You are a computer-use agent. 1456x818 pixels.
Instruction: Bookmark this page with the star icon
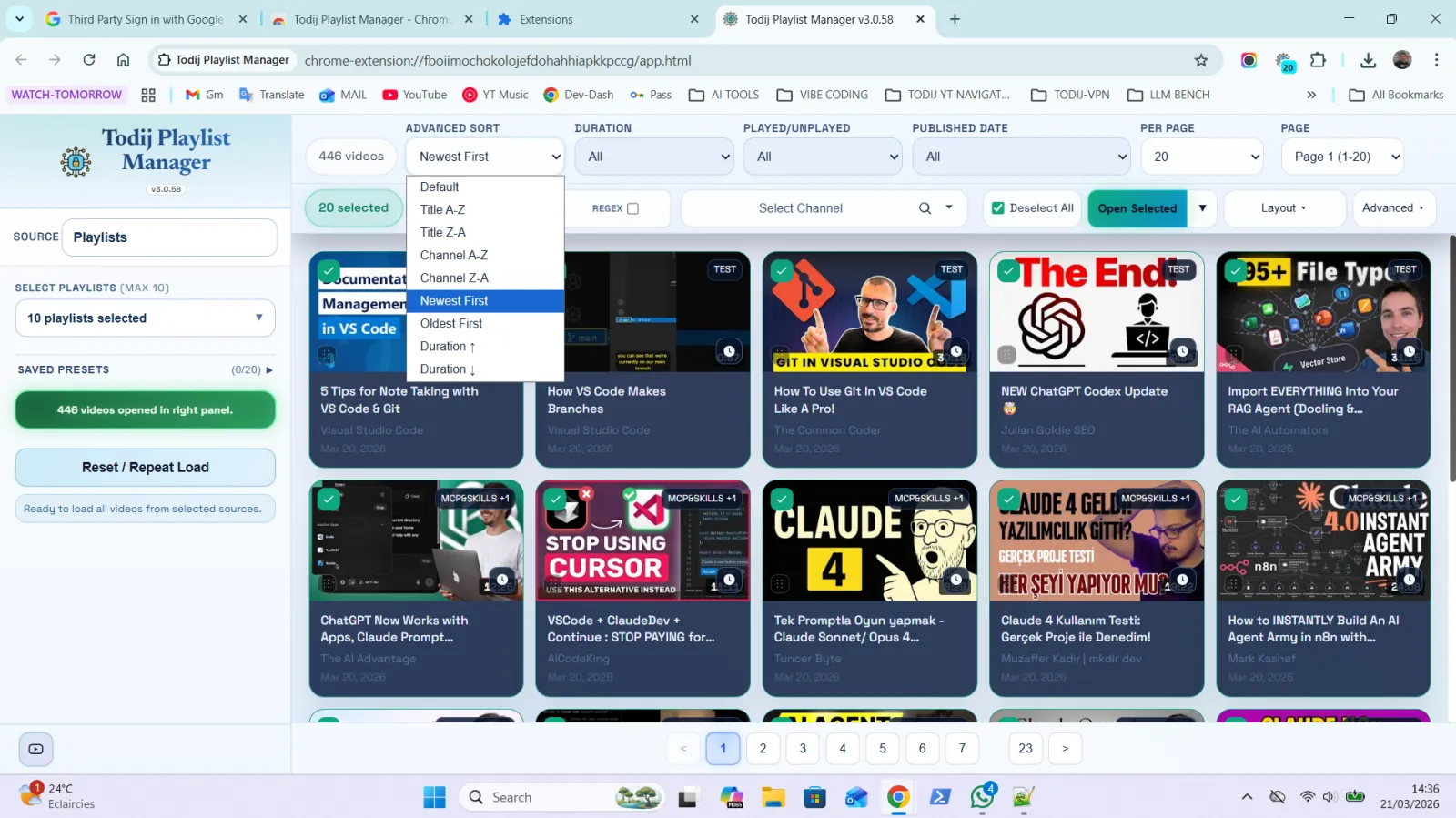(x=1201, y=60)
